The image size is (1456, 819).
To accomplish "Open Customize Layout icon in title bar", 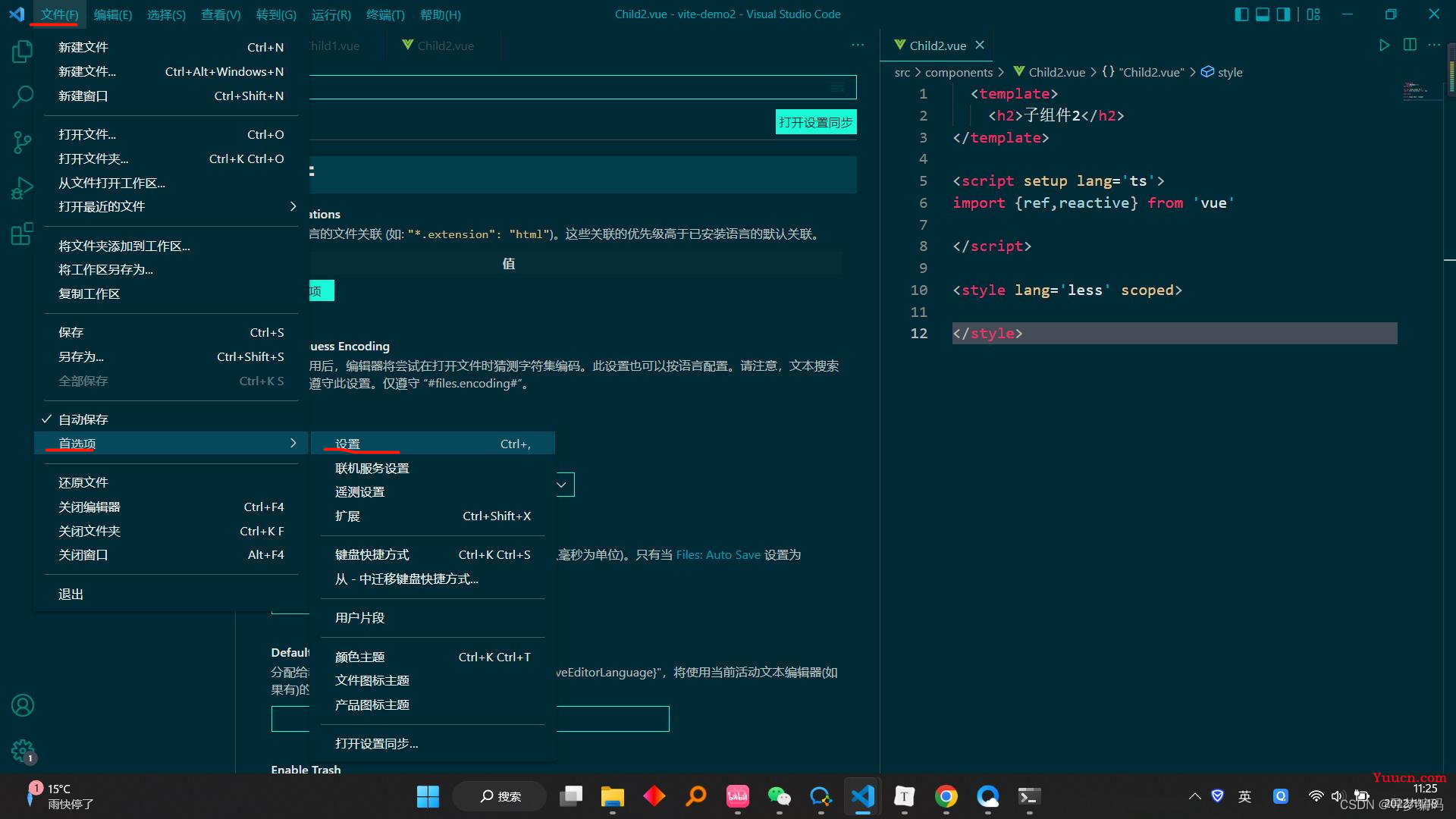I will click(x=1313, y=14).
